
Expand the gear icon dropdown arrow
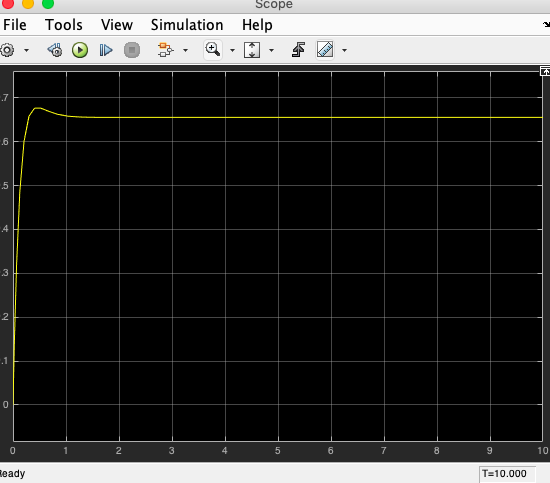tap(26, 51)
